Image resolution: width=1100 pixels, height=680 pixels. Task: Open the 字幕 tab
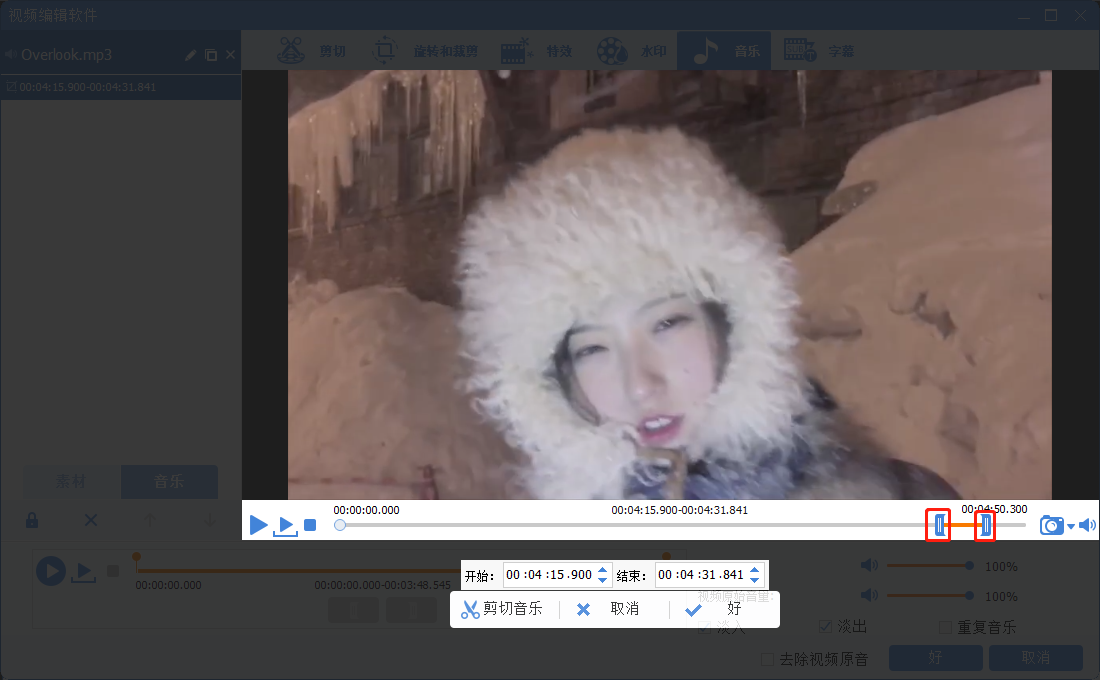tap(819, 51)
